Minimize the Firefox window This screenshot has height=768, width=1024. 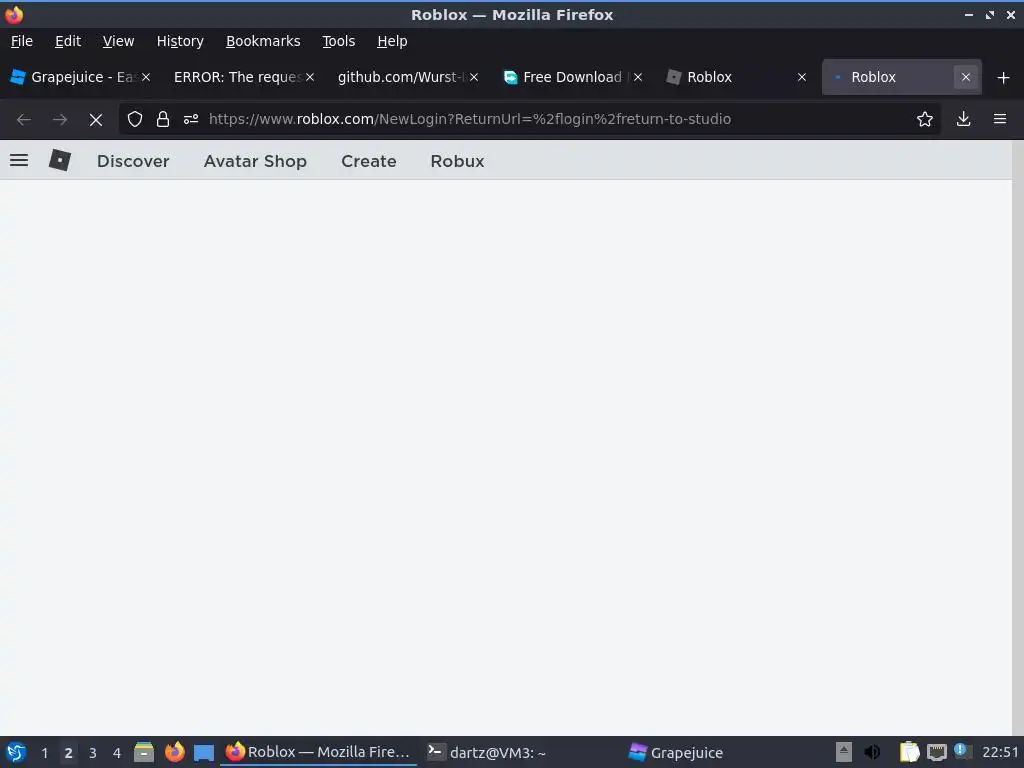(x=968, y=14)
